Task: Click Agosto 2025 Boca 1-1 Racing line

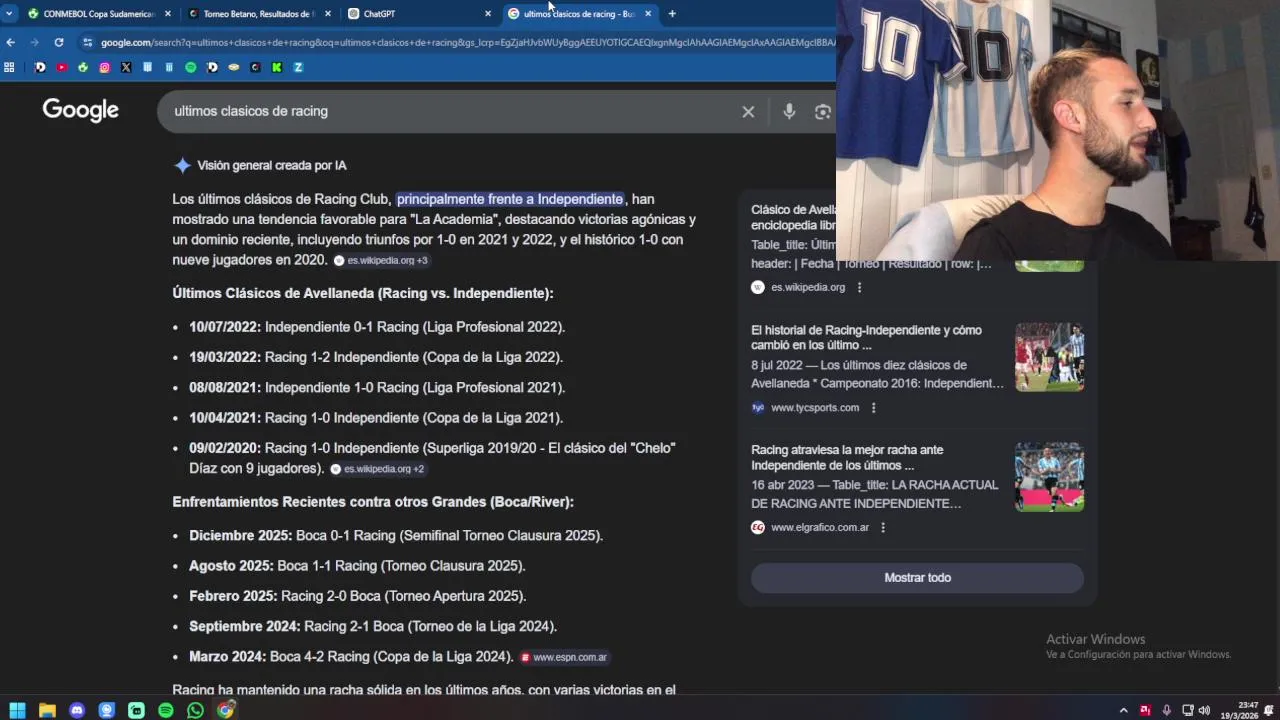Action: (357, 565)
